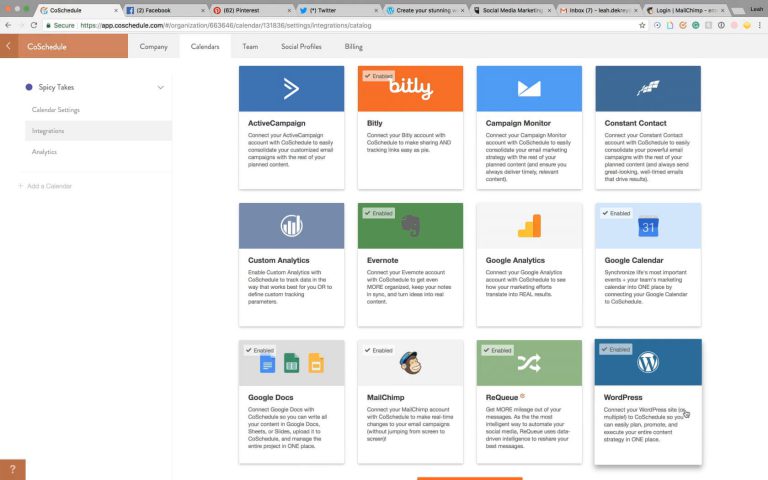Click the Enabled badge on Google Docs
This screenshot has width=768, height=480.
[260, 350]
